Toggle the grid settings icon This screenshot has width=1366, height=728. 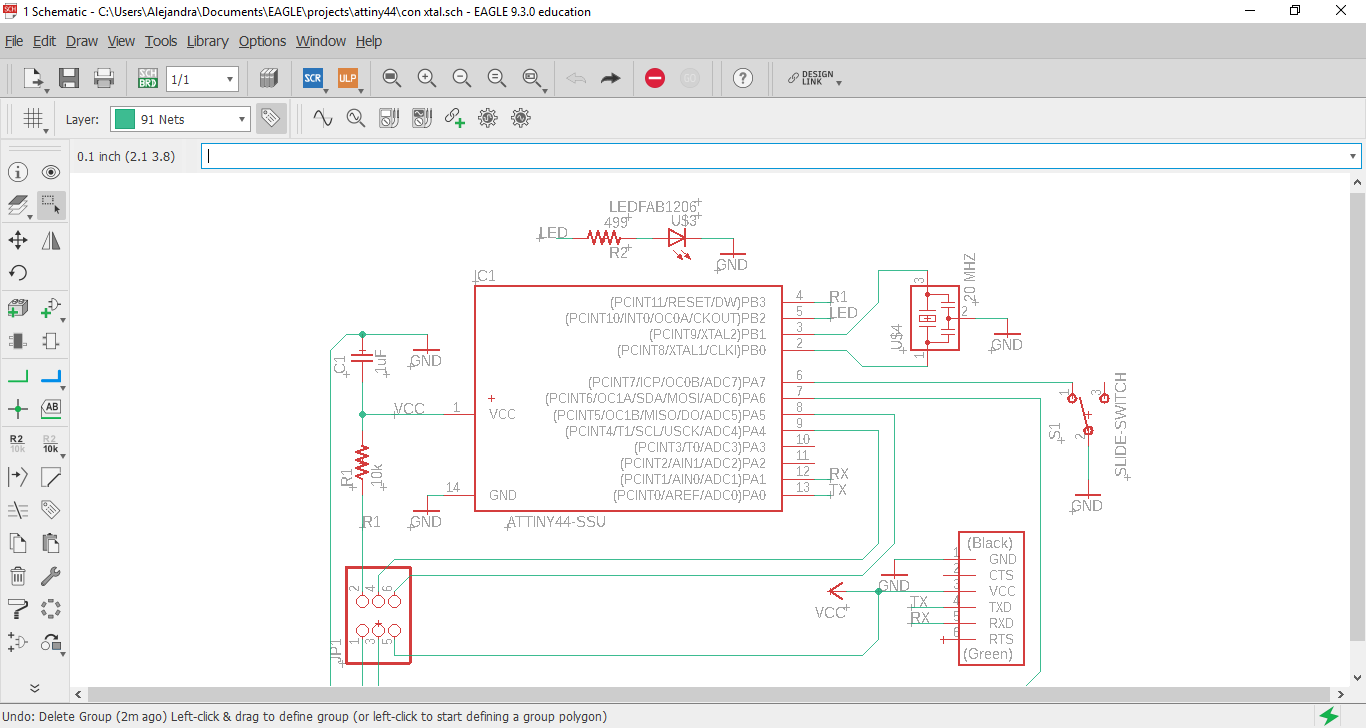(35, 119)
